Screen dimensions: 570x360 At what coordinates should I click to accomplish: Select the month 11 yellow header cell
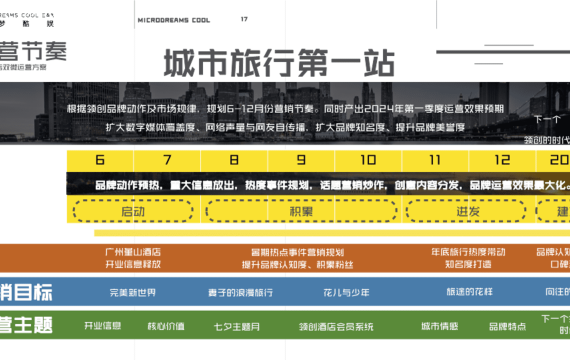[435, 160]
